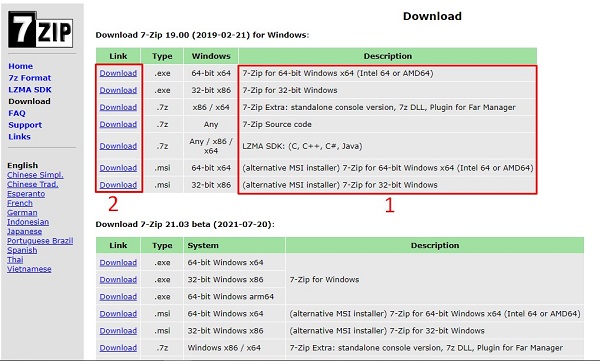Click '7-Zip for 64-bit Windows x64 (Intel 64 or AMD64)' description
This screenshot has width=600, height=361.
click(338, 73)
